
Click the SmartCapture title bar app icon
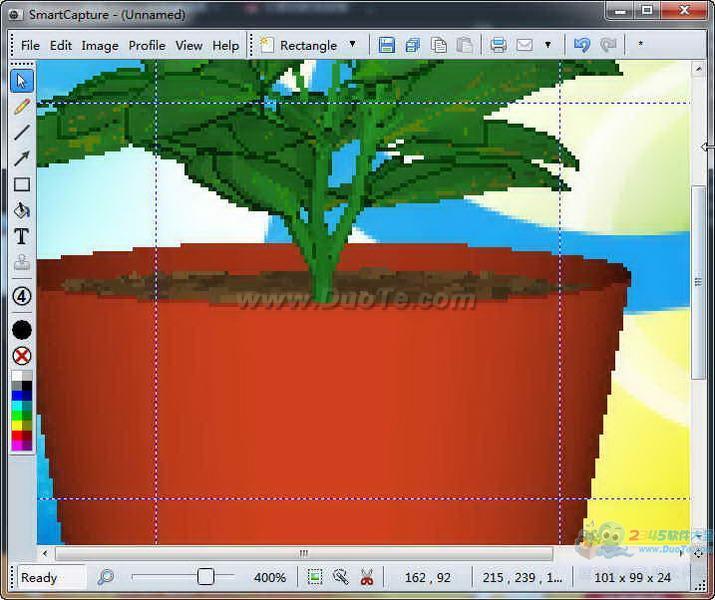coord(14,15)
